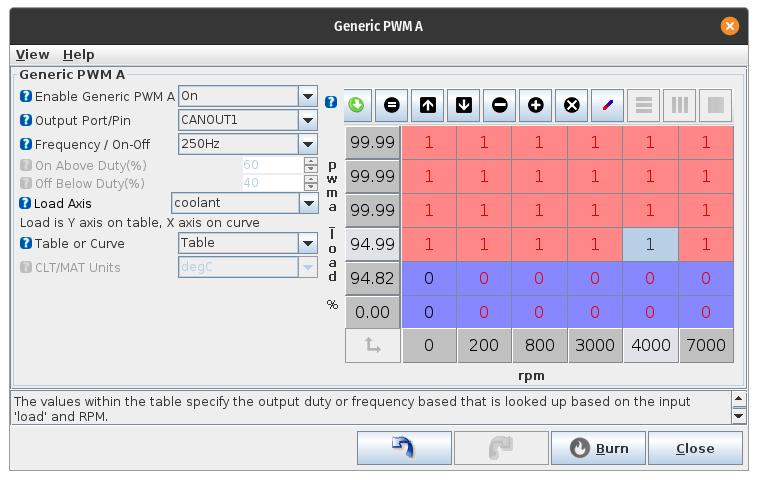Click the multiply (x) table tool
Image resolution: width=758 pixels, height=480 pixels.
tap(571, 105)
